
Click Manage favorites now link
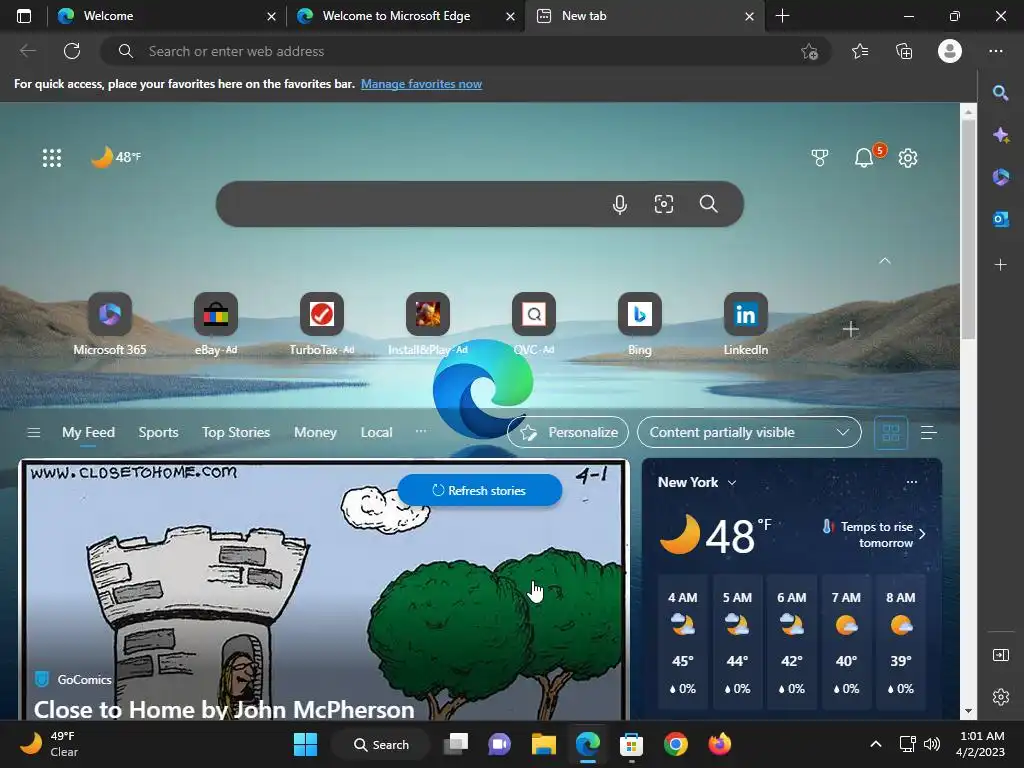pyautogui.click(x=421, y=84)
